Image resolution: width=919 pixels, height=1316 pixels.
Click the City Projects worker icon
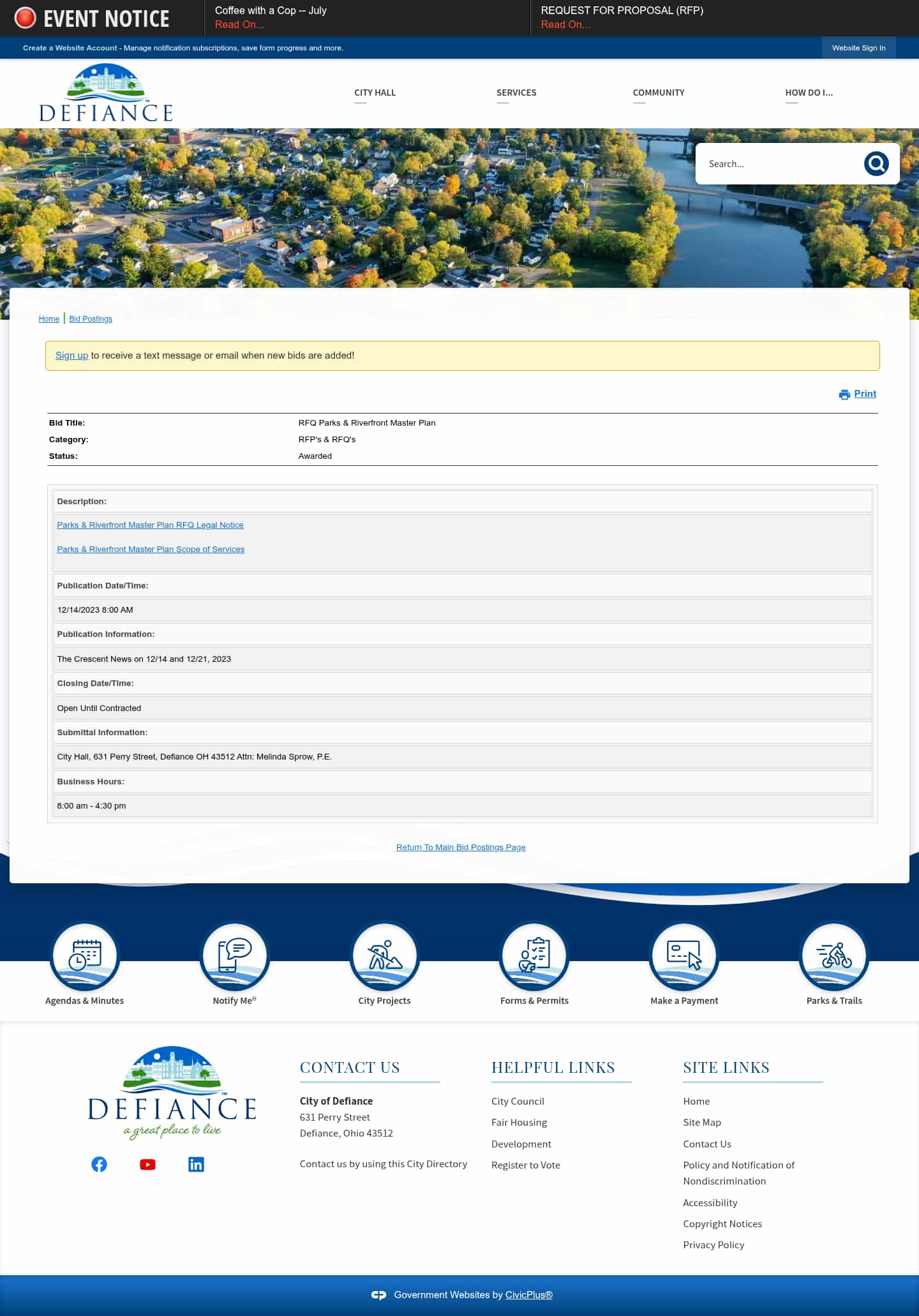point(384,955)
